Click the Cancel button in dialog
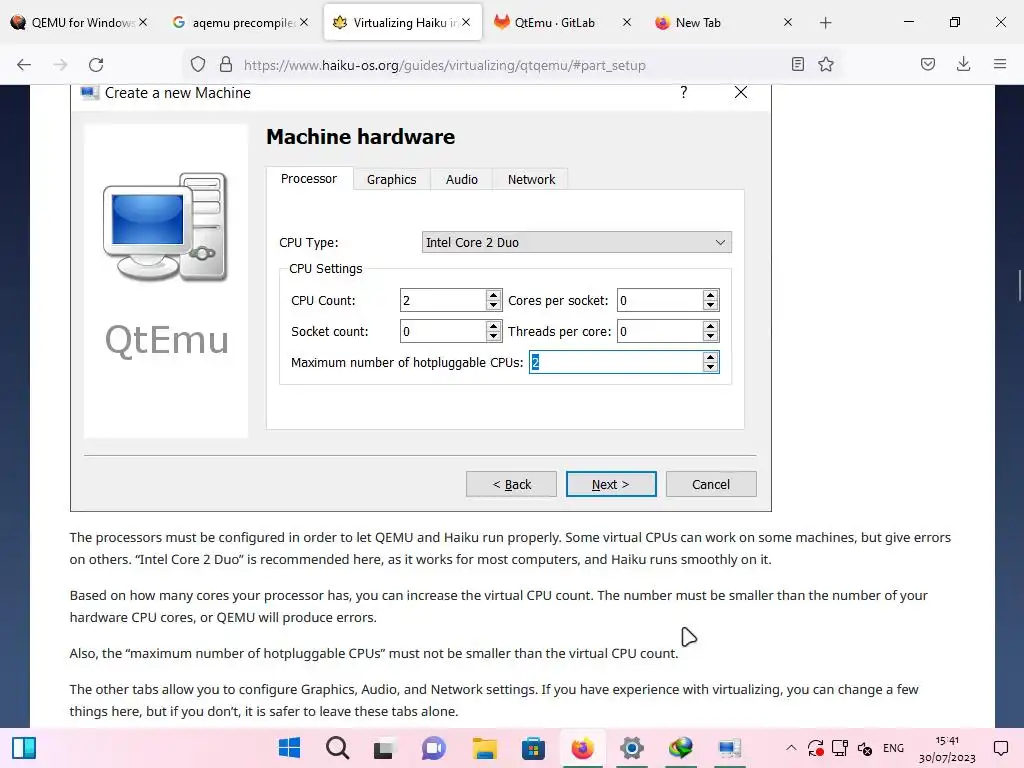The image size is (1024, 768). coord(711,485)
